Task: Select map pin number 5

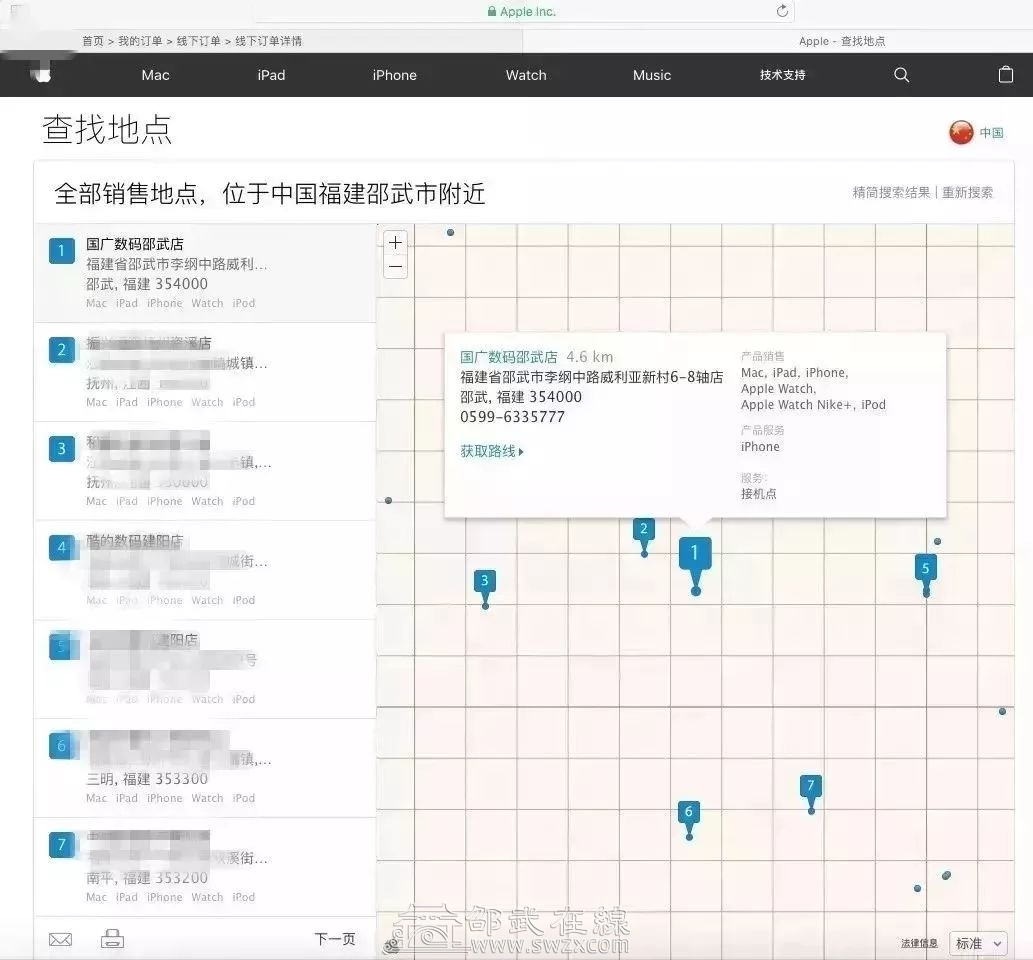Action: [x=925, y=569]
